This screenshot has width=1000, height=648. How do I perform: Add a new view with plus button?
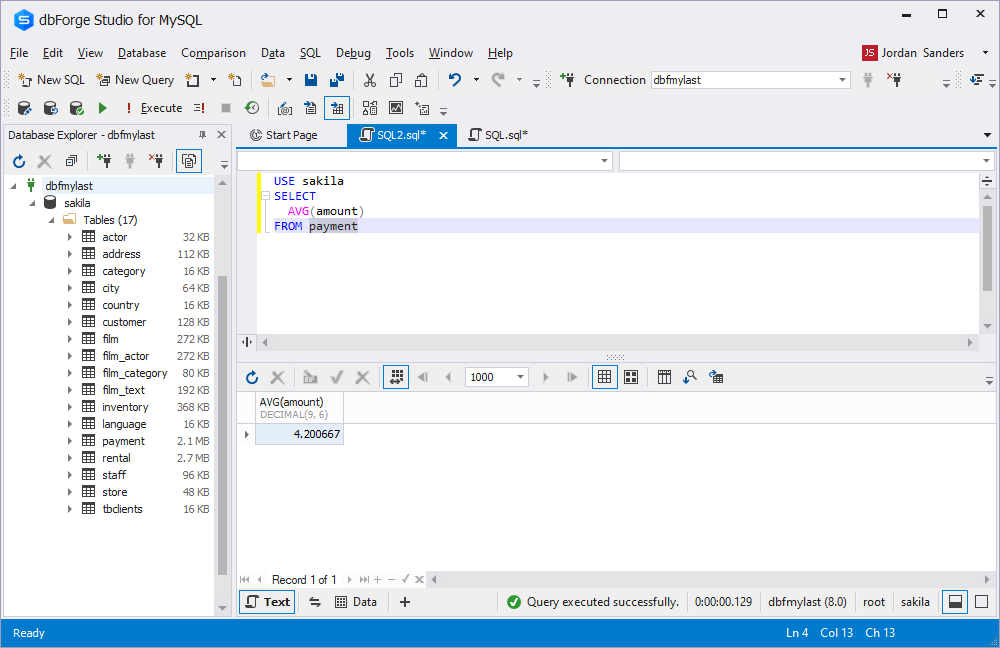click(x=404, y=601)
